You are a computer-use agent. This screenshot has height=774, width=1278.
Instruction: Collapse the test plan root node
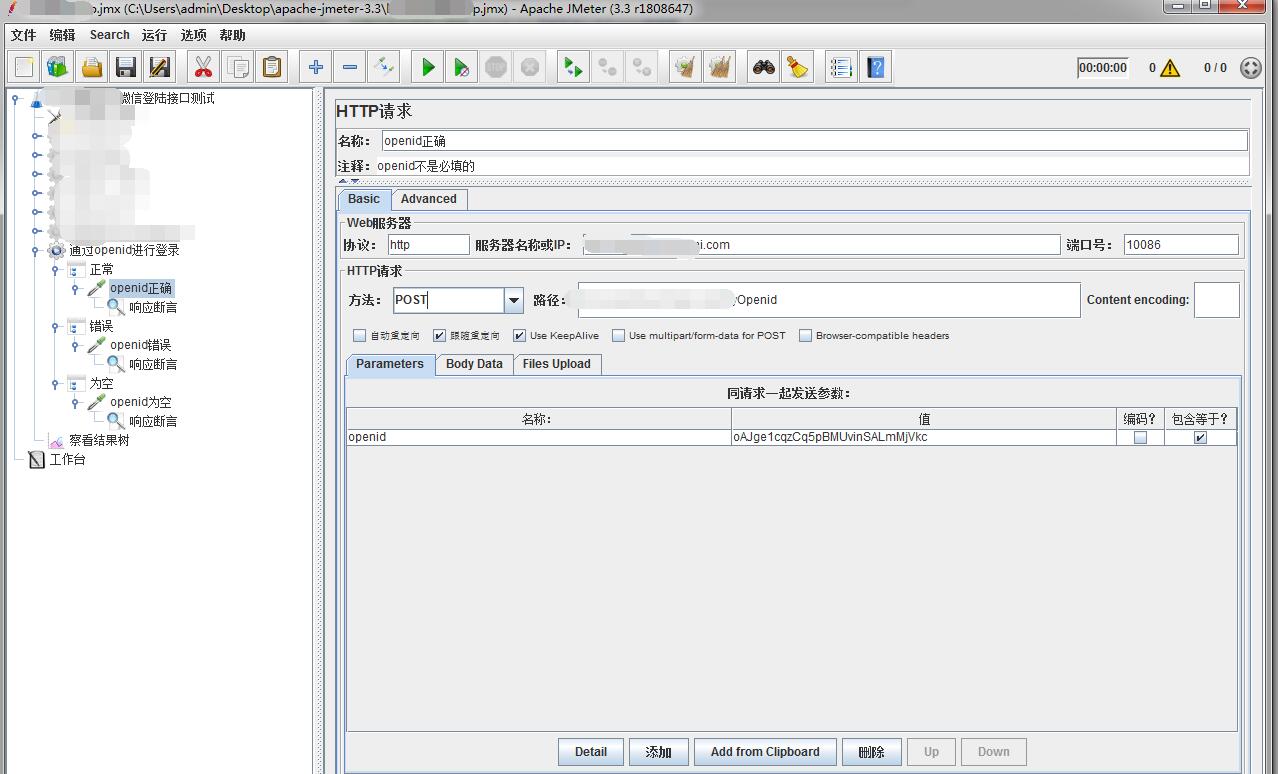click(15, 98)
